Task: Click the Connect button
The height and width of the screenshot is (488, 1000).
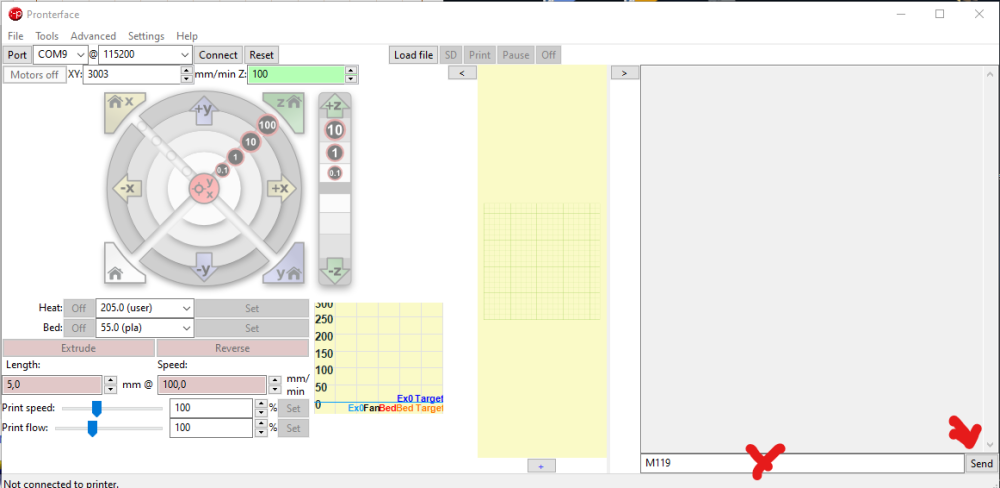Action: [218, 55]
